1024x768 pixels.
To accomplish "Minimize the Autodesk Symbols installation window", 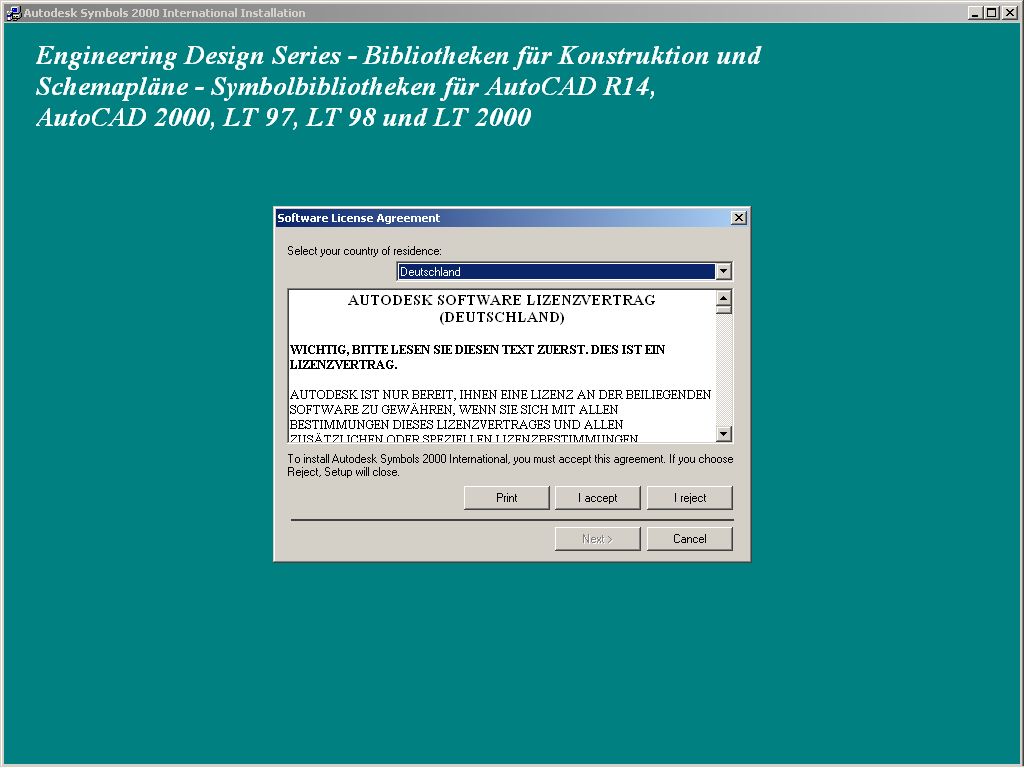I will 975,13.
